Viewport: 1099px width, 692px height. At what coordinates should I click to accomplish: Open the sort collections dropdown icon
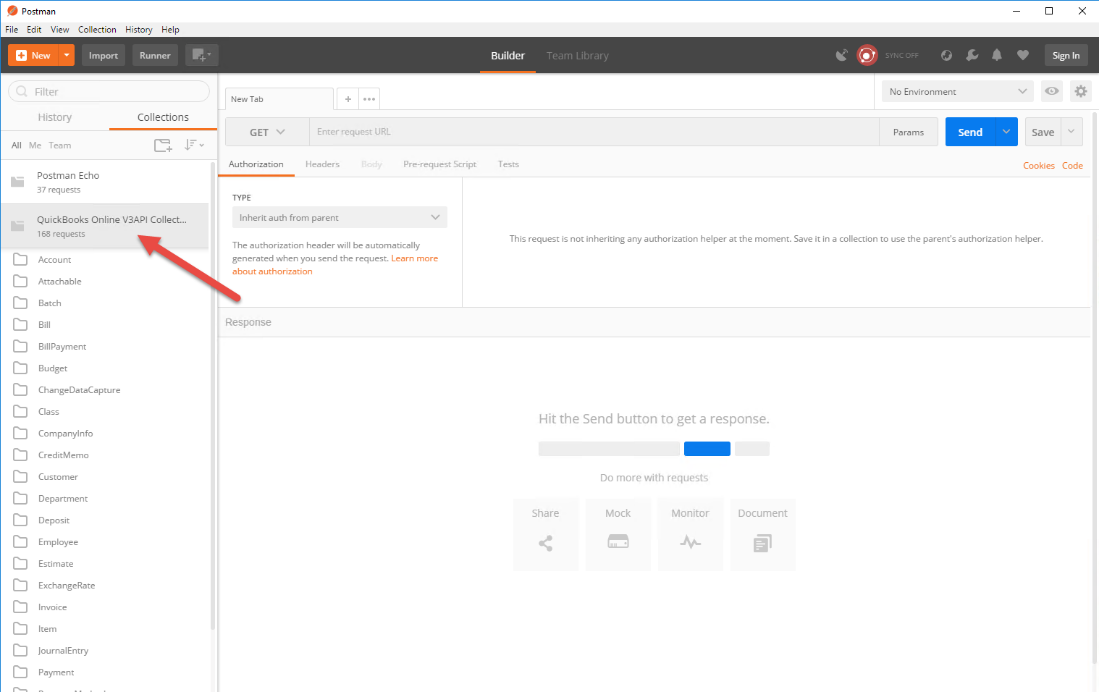point(193,145)
